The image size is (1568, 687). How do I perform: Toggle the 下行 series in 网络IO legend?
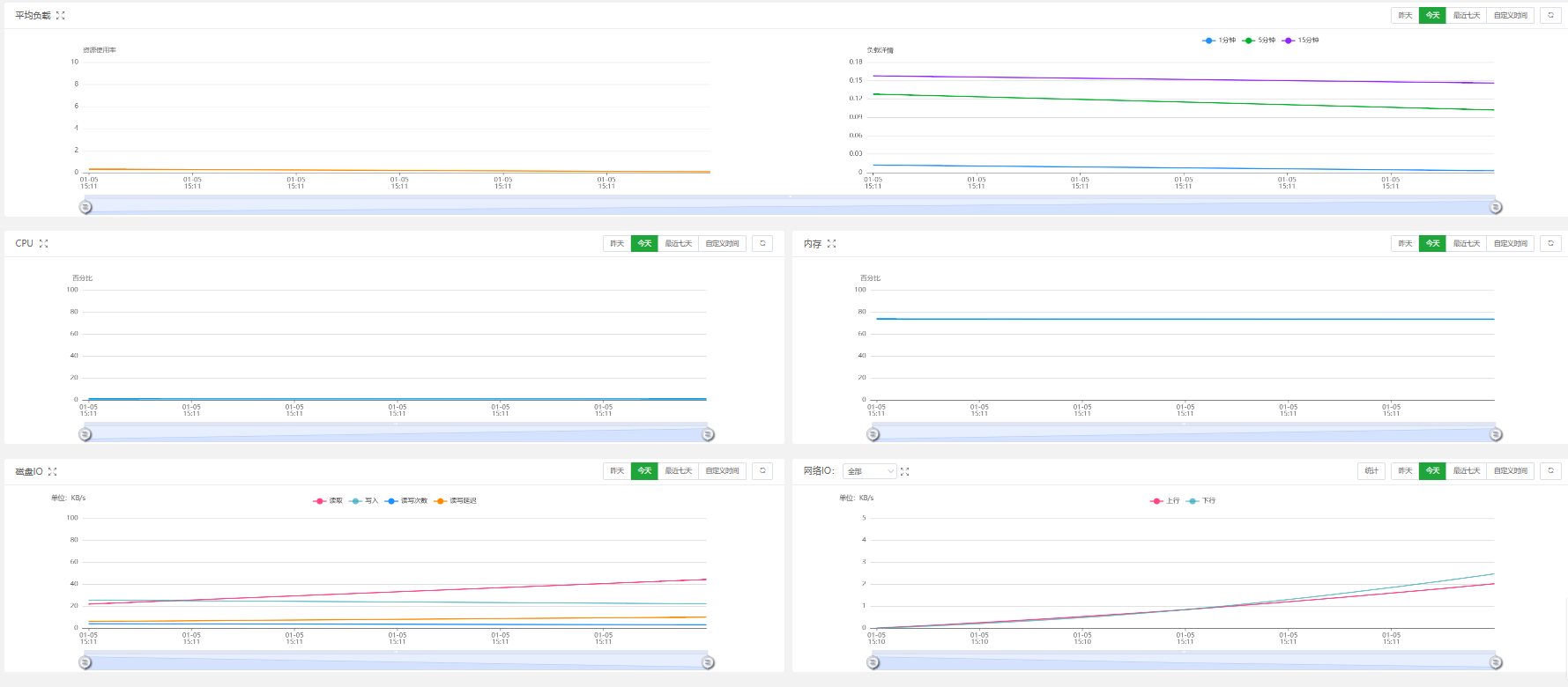[x=1201, y=501]
